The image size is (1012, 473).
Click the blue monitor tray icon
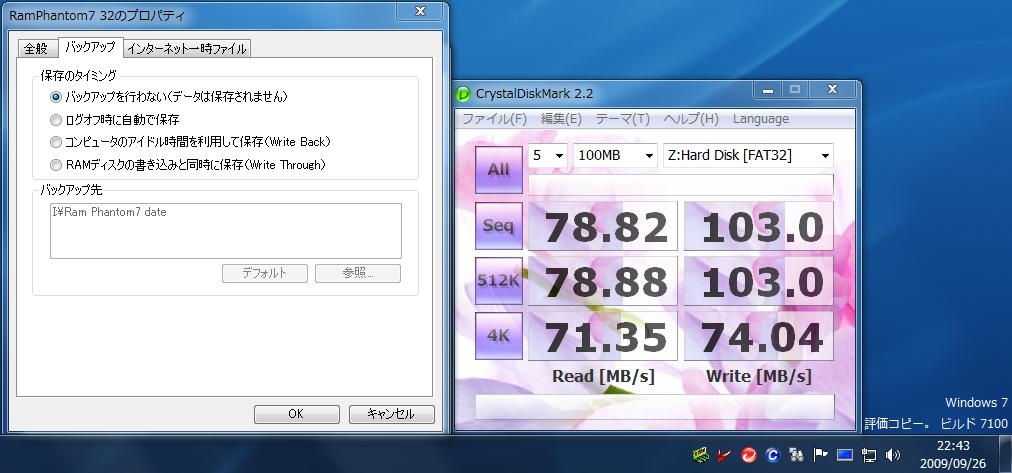pos(845,455)
